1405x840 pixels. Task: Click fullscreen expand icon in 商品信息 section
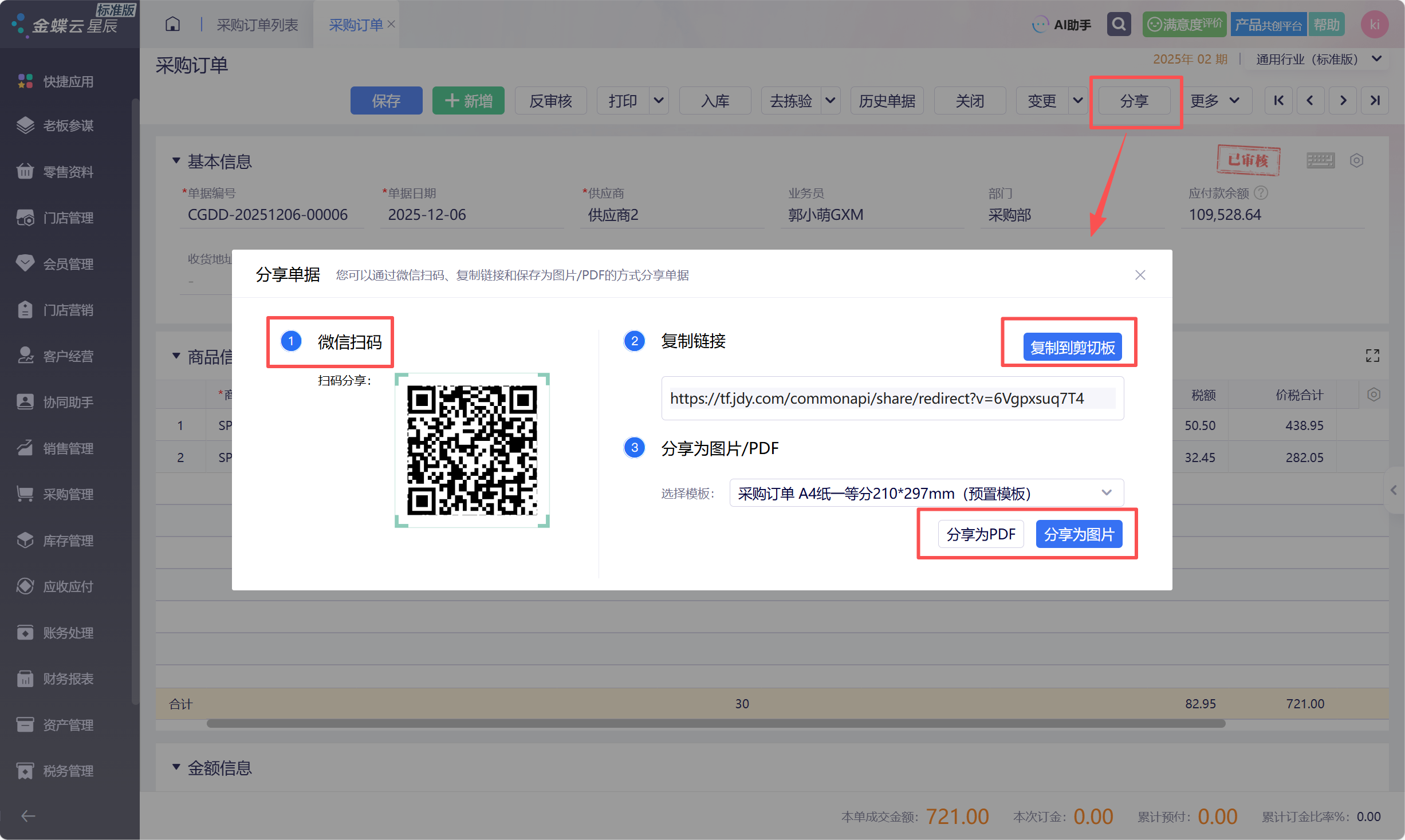(1372, 356)
